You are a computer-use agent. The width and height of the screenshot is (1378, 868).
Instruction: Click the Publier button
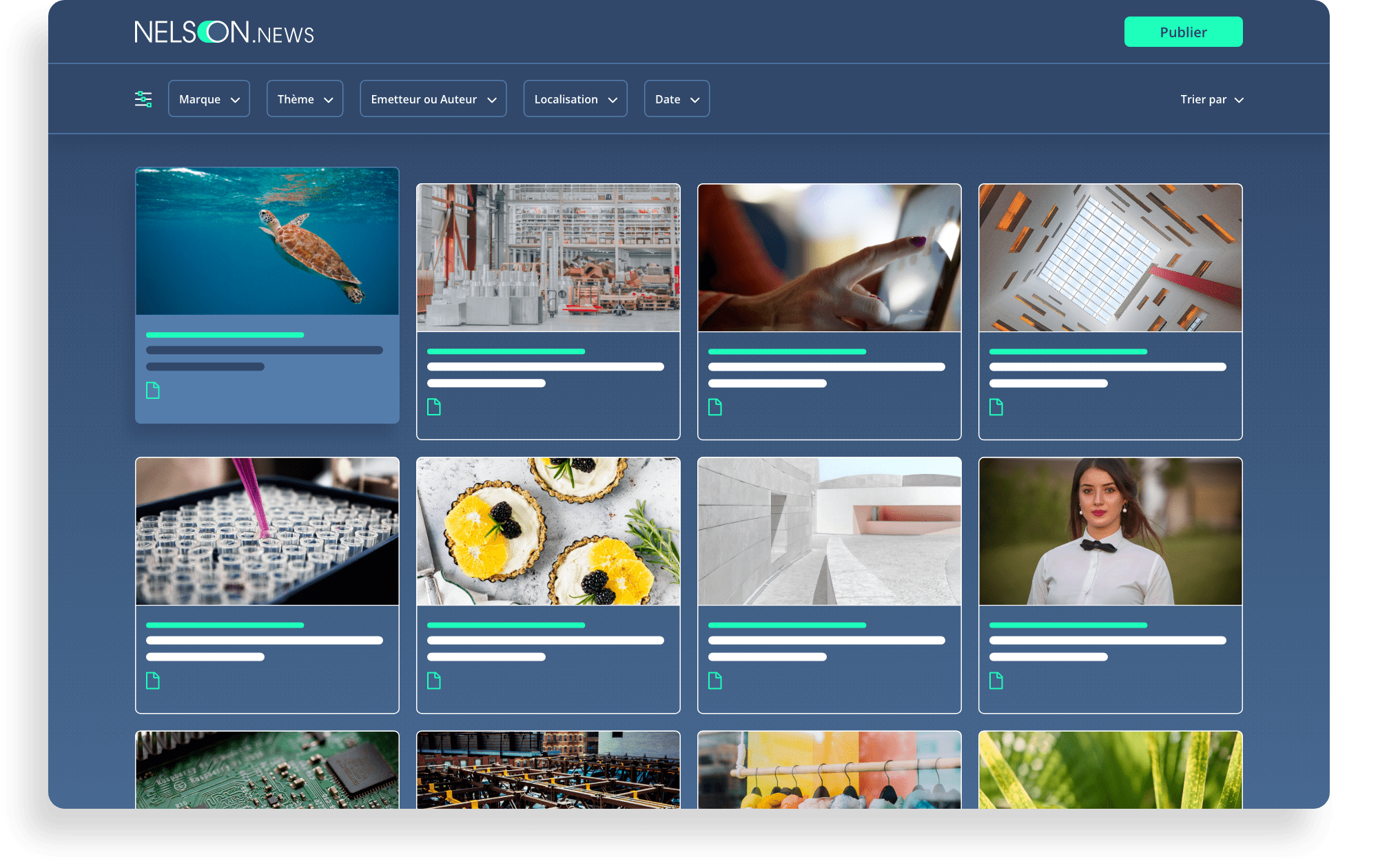tap(1183, 32)
